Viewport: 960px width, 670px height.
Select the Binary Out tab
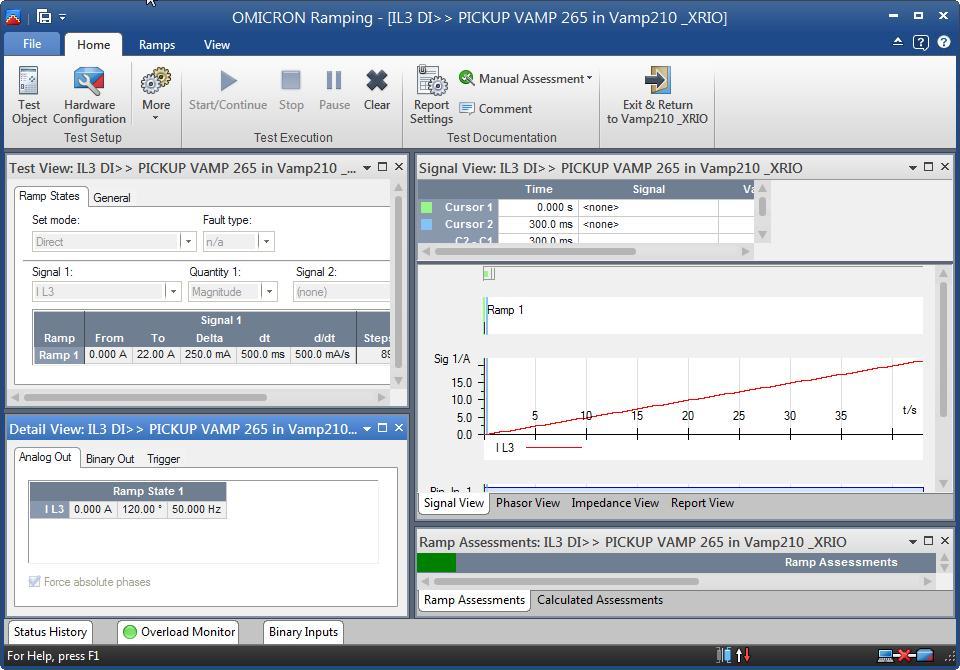pos(110,459)
